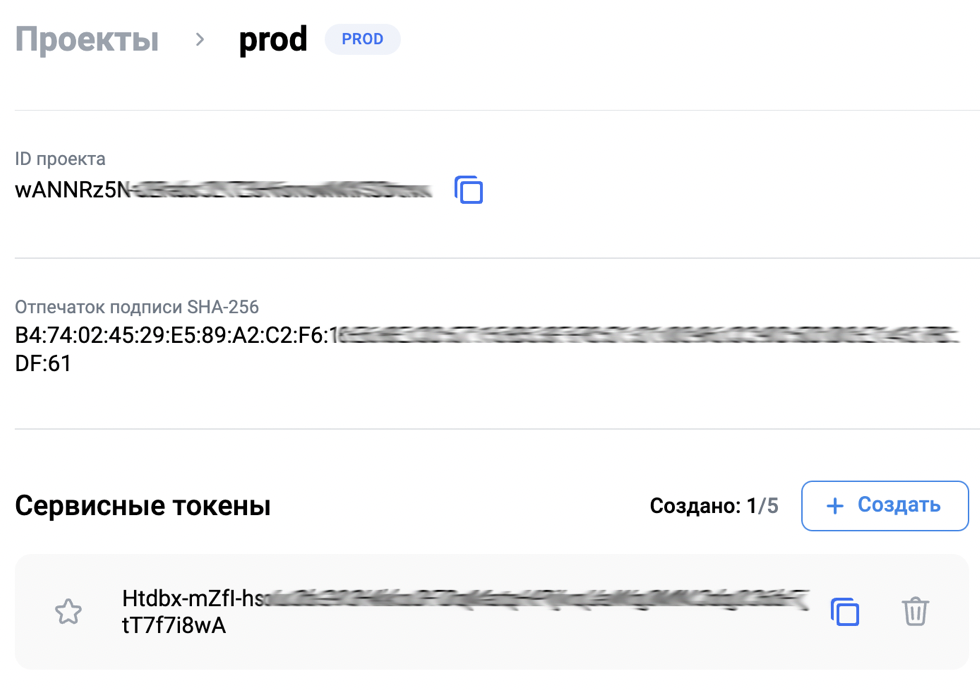Go back to Проекты breadcrumb

[87, 39]
